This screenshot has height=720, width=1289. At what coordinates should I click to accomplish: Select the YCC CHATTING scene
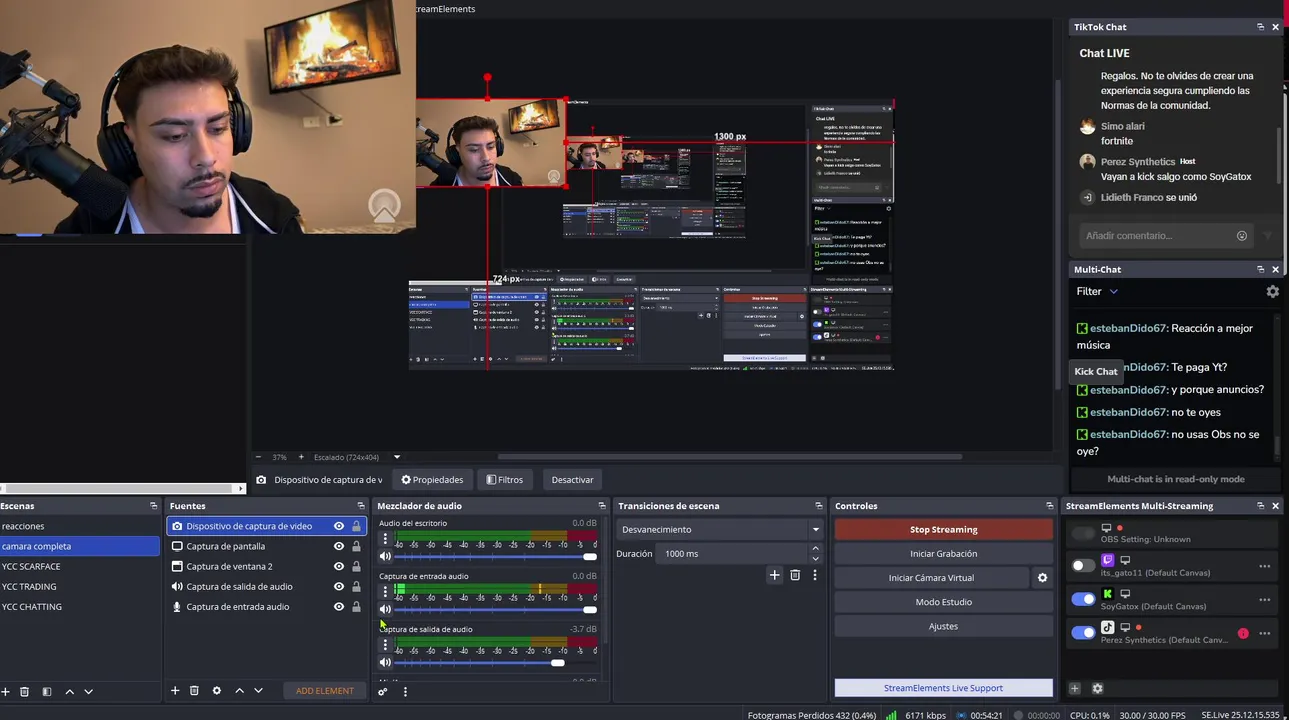(x=80, y=607)
